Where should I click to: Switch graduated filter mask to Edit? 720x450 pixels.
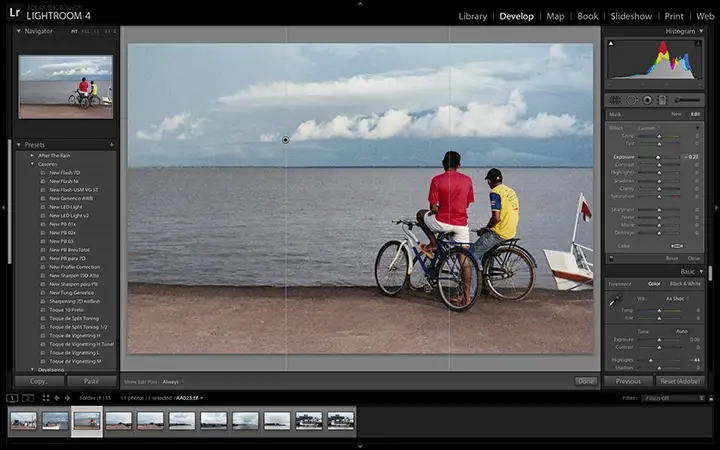pyautogui.click(x=695, y=114)
